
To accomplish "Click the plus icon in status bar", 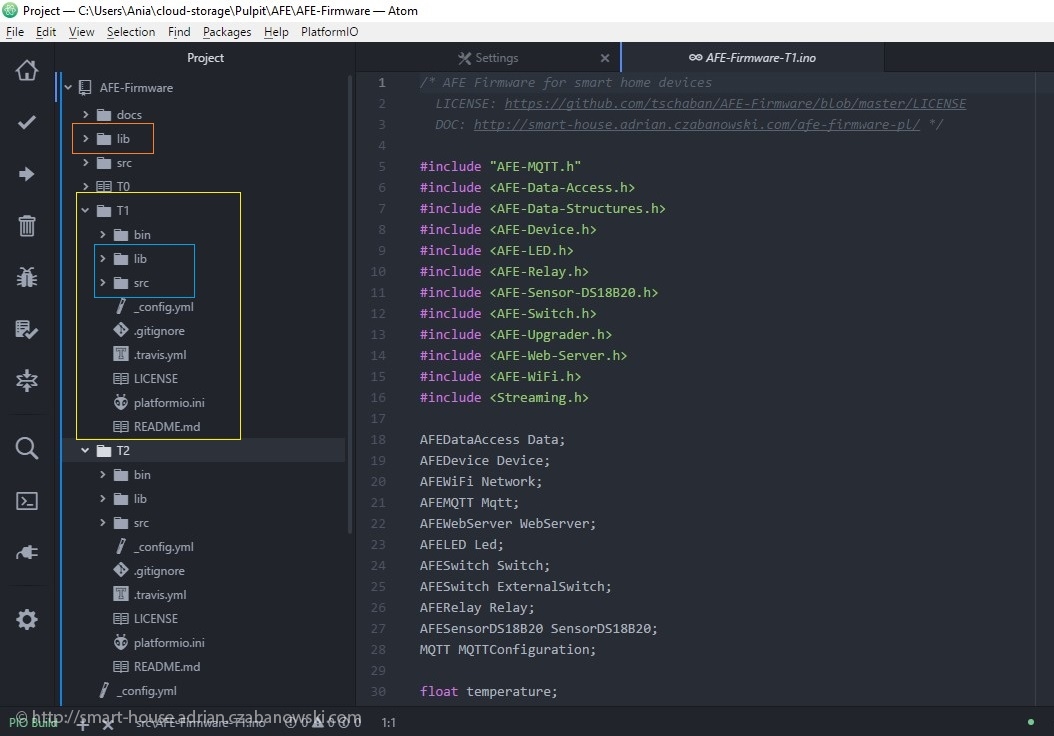I will pos(83,724).
